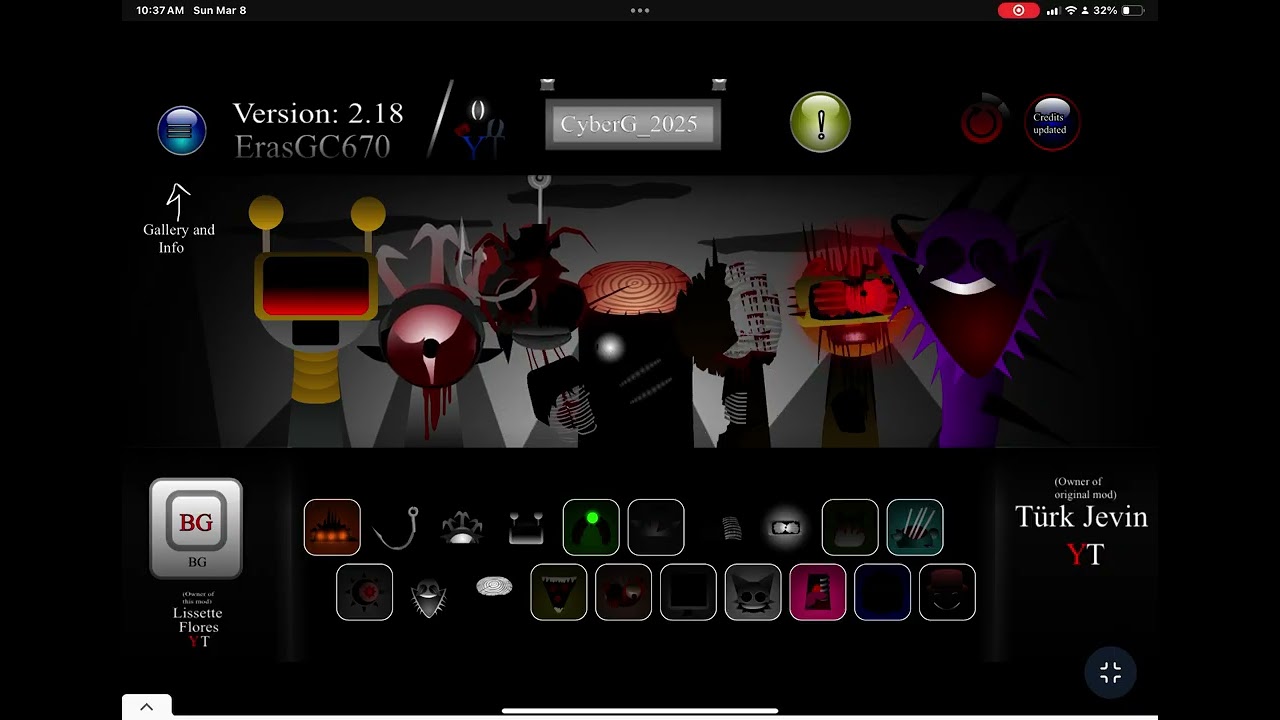Tap the three-dots multitasking menu

point(640,10)
